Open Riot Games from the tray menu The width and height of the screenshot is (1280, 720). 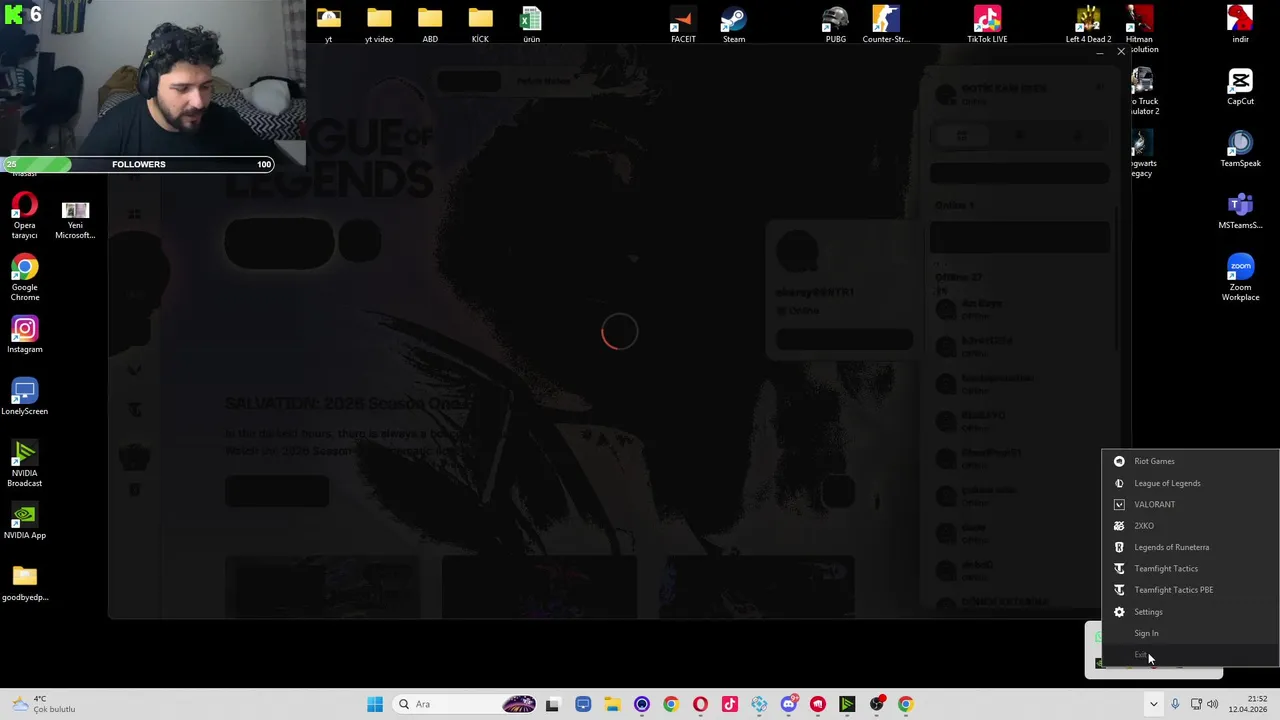pyautogui.click(x=1190, y=461)
